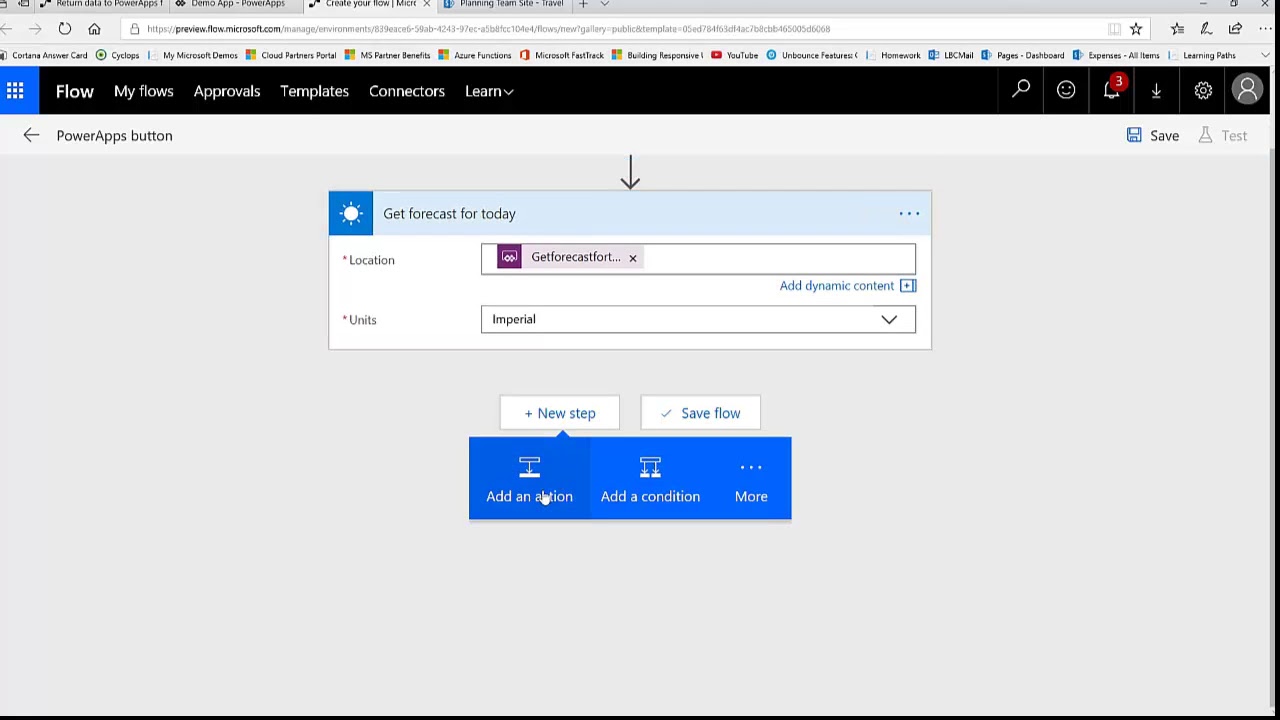Click the Flow home brand link

tap(75, 91)
